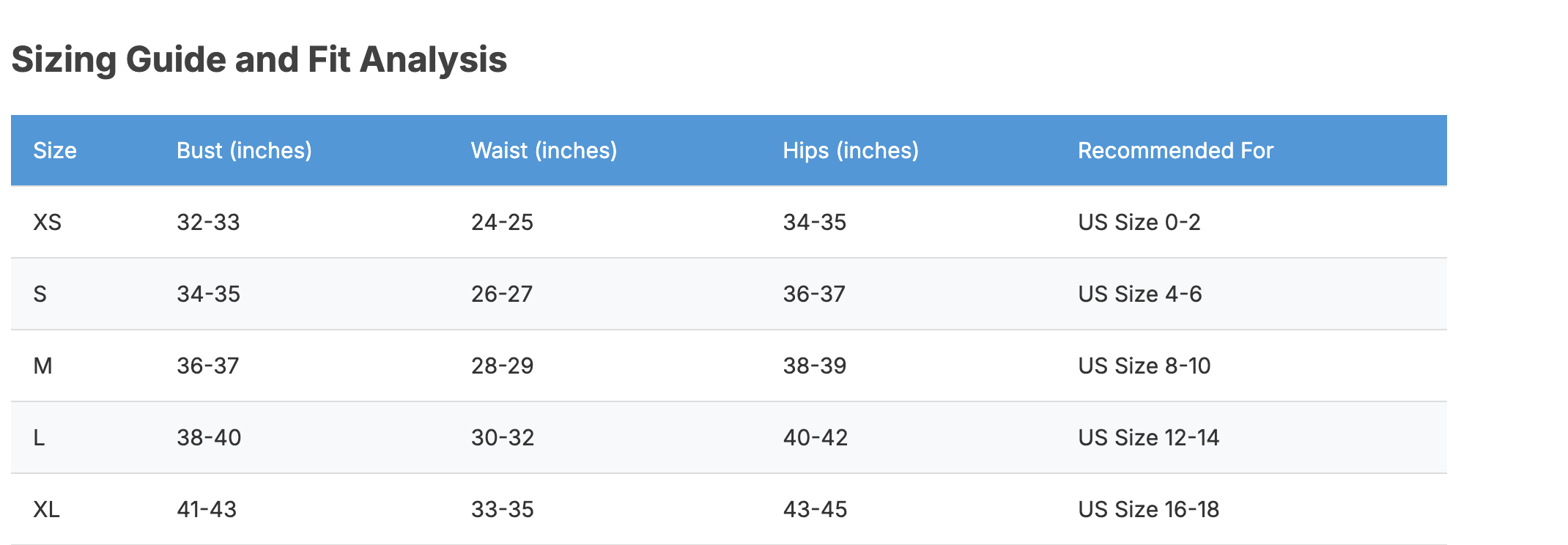This screenshot has width=1568, height=545.
Task: Click the US Size 16-18 cell
Action: (1148, 510)
